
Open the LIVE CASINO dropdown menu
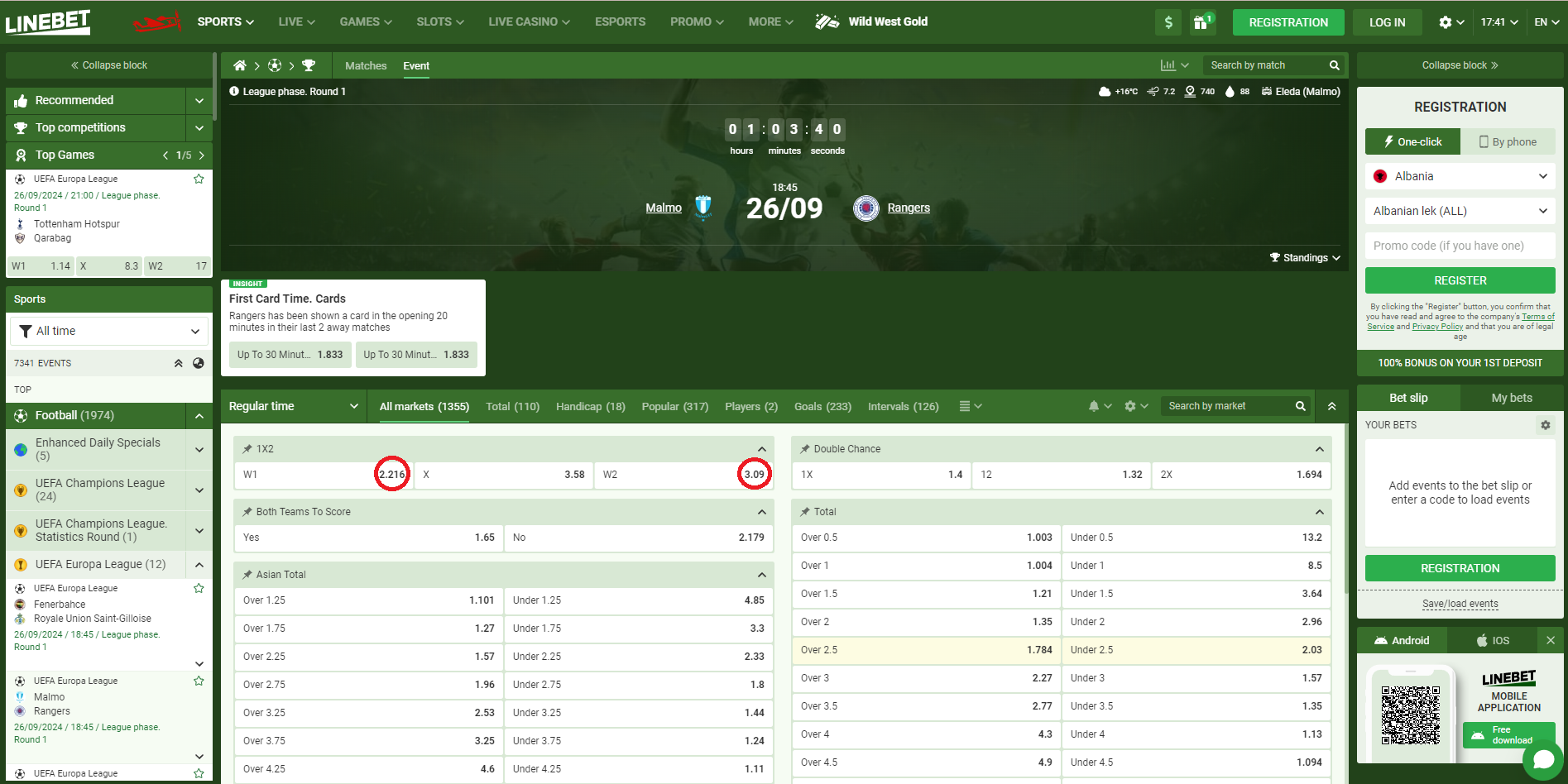pos(529,22)
